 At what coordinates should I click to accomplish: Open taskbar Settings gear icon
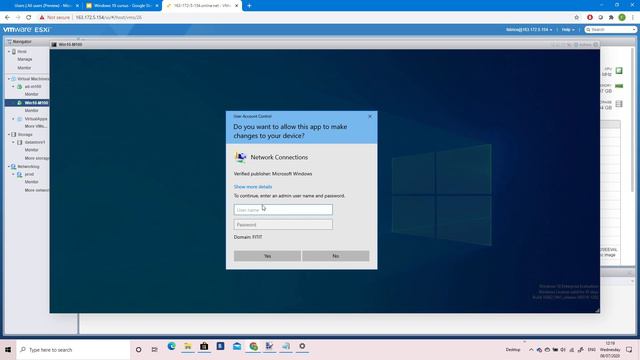click(302, 346)
